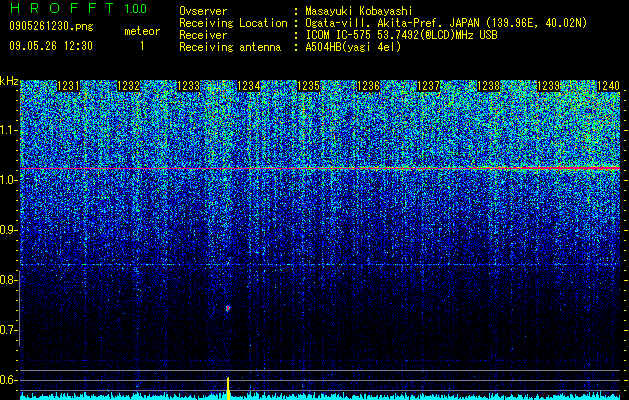Select the 1234 time marker

(249, 86)
